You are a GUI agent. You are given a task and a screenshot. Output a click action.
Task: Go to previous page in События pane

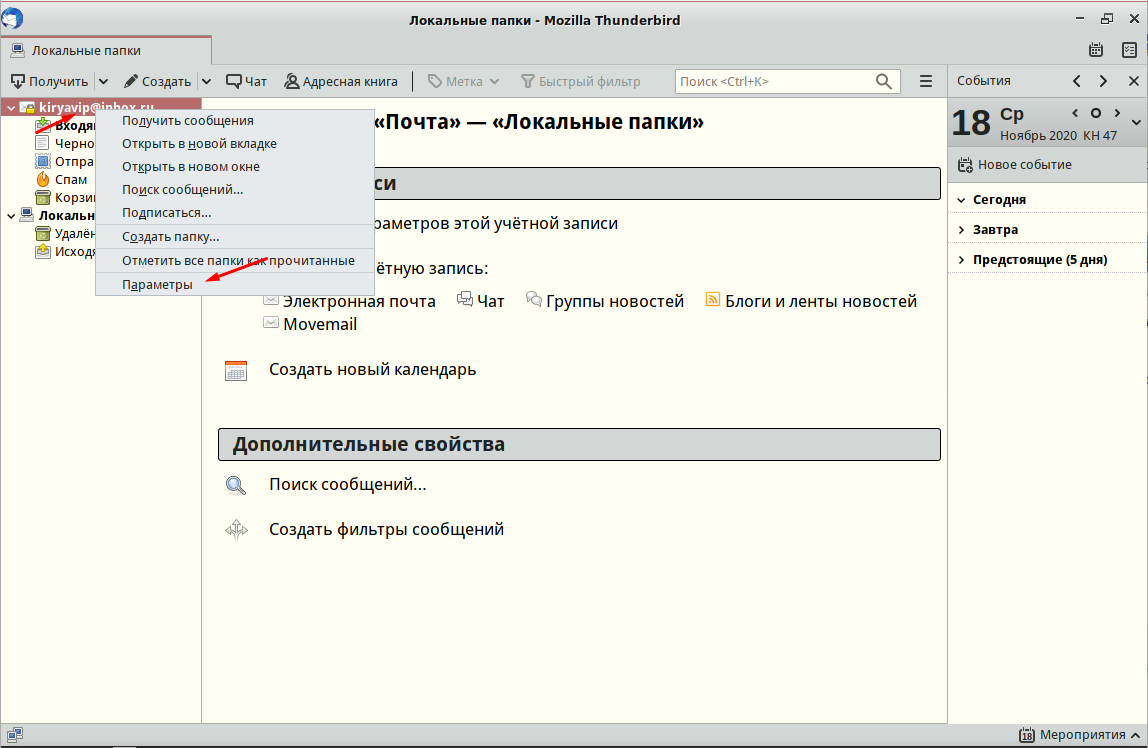pos(1077,81)
